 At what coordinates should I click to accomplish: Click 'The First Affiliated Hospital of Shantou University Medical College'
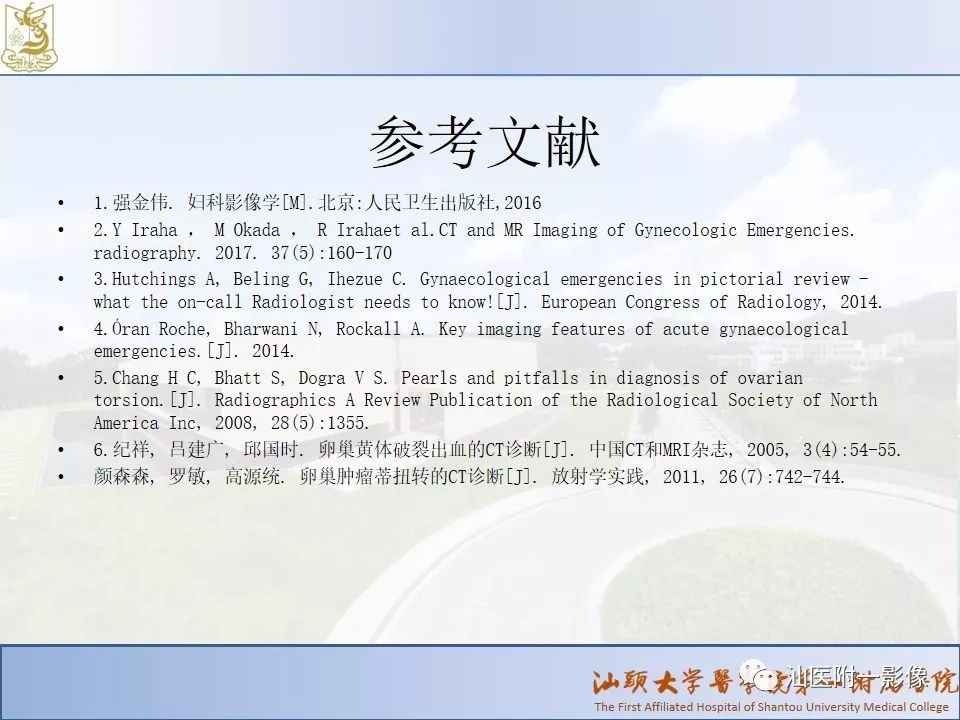[x=771, y=707]
